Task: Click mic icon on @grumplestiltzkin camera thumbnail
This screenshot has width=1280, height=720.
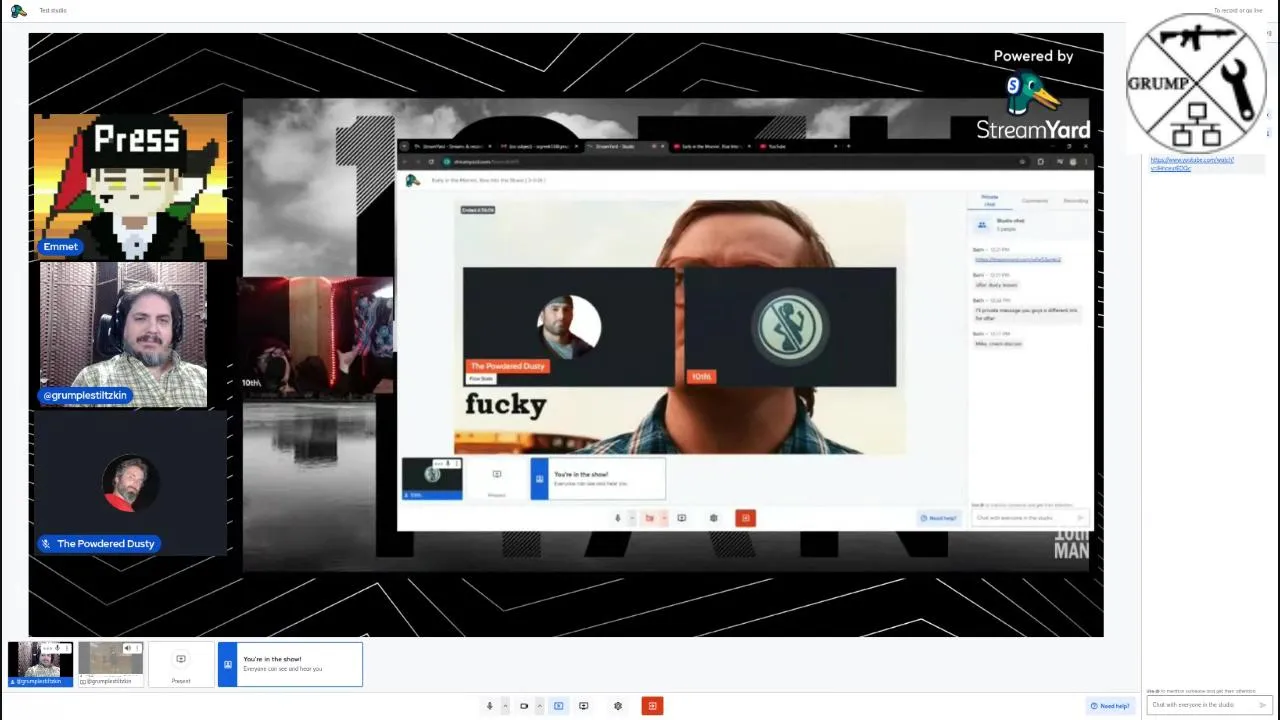Action: (58, 648)
